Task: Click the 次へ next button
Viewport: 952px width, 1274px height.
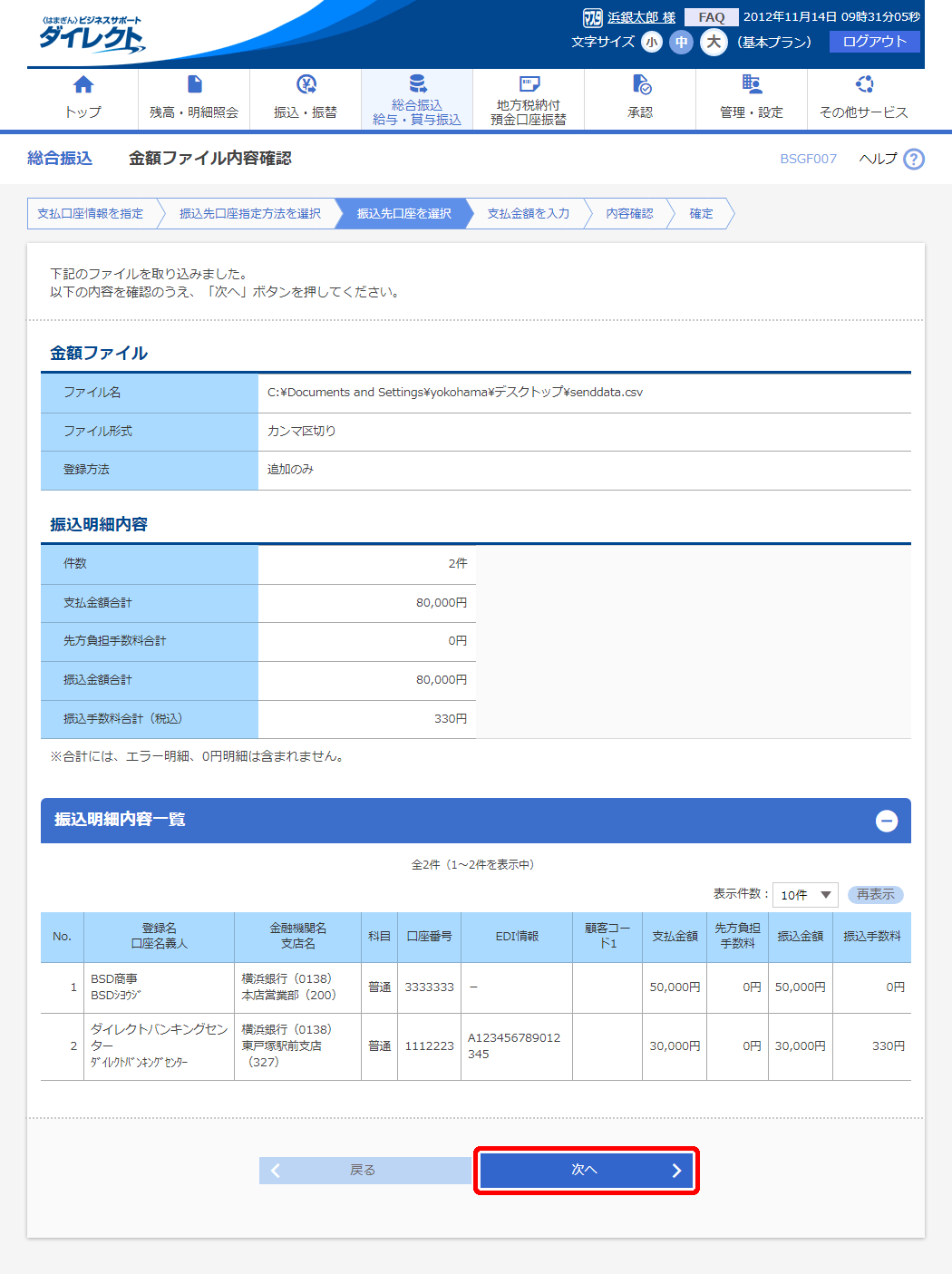Action: pyautogui.click(x=586, y=1170)
